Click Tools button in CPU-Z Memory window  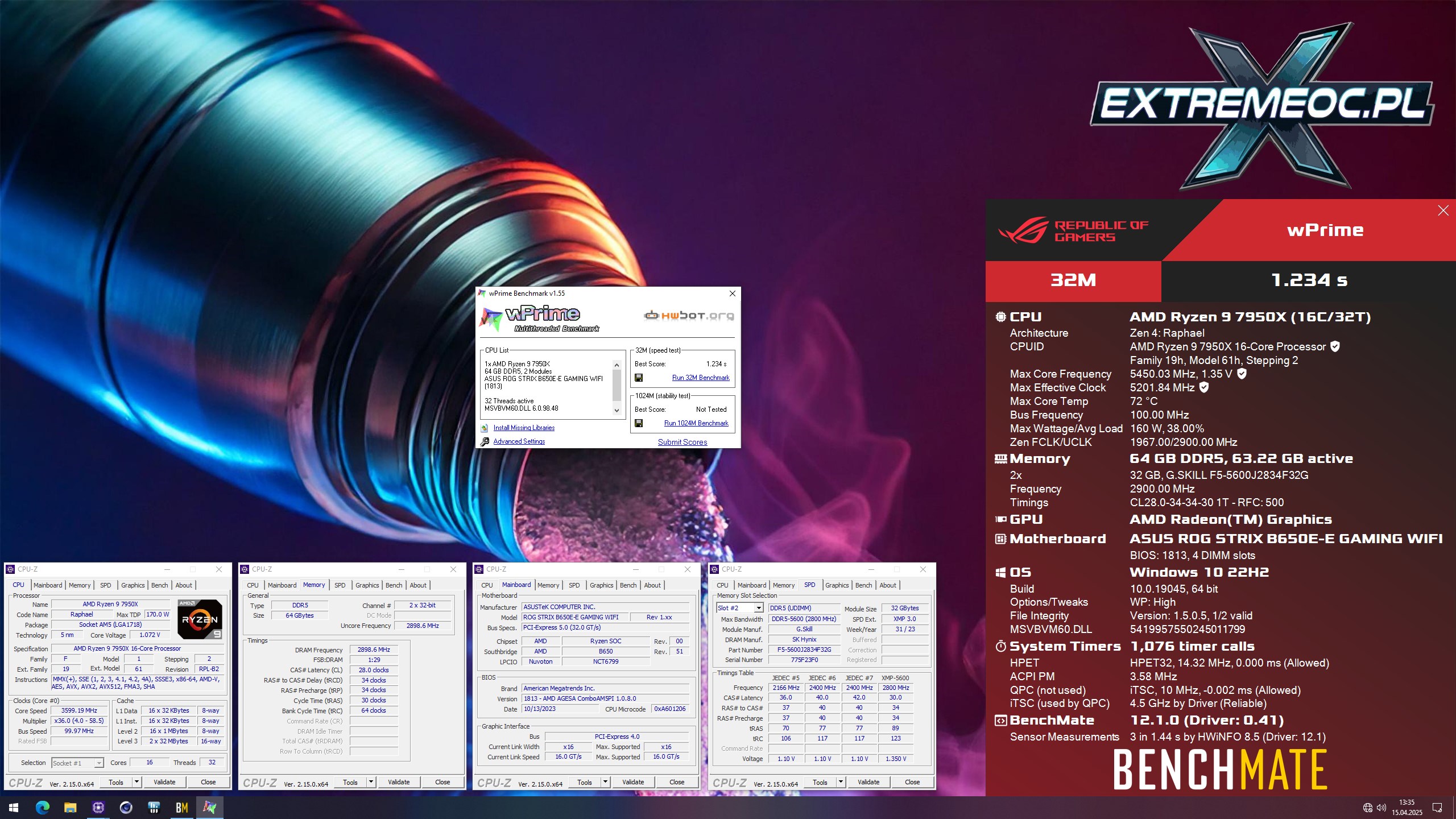click(x=350, y=782)
